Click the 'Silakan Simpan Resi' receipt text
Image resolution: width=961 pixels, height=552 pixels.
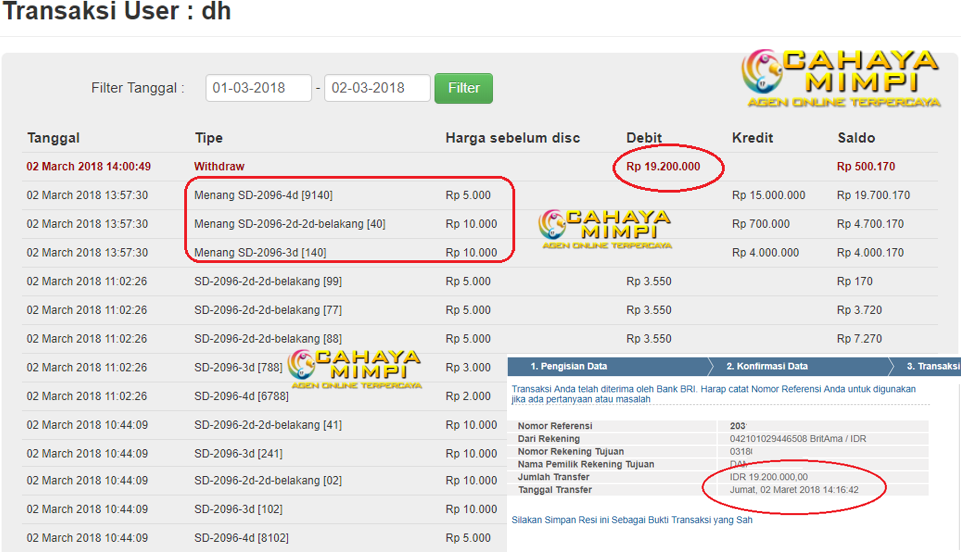pos(631,520)
